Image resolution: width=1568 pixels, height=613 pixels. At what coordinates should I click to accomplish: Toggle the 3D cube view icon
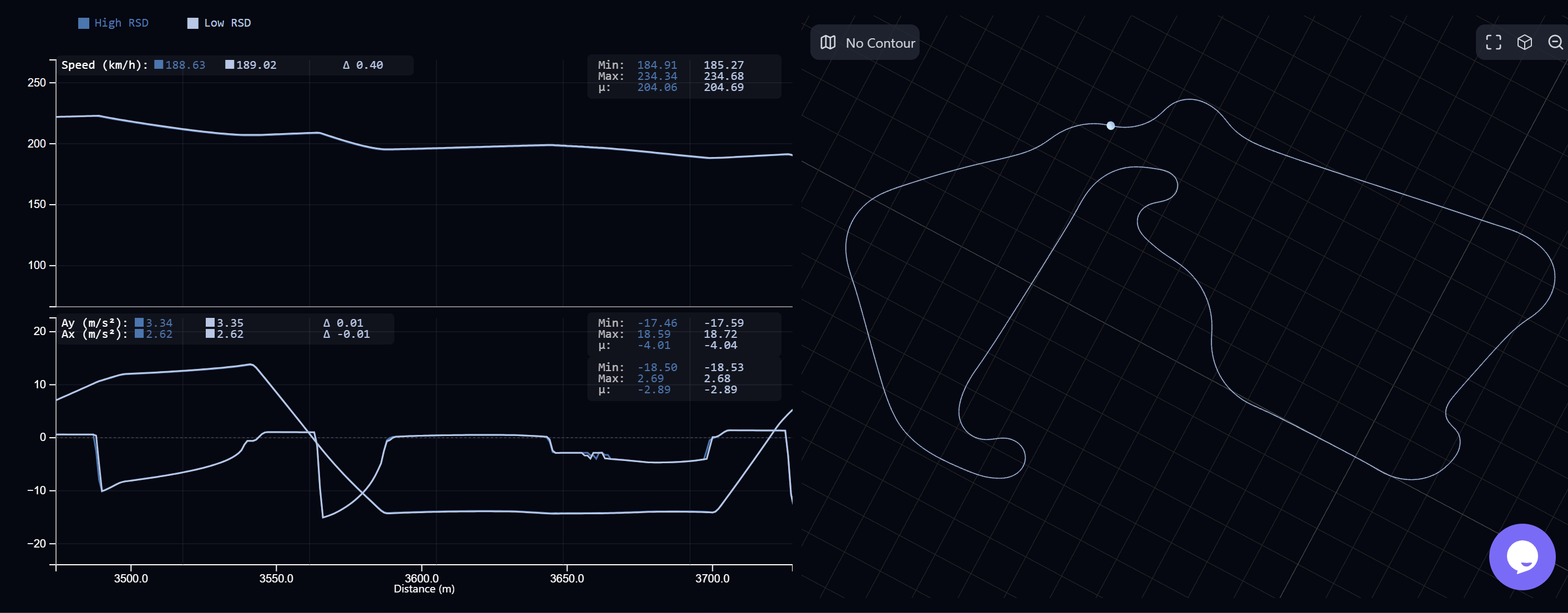click(x=1524, y=42)
